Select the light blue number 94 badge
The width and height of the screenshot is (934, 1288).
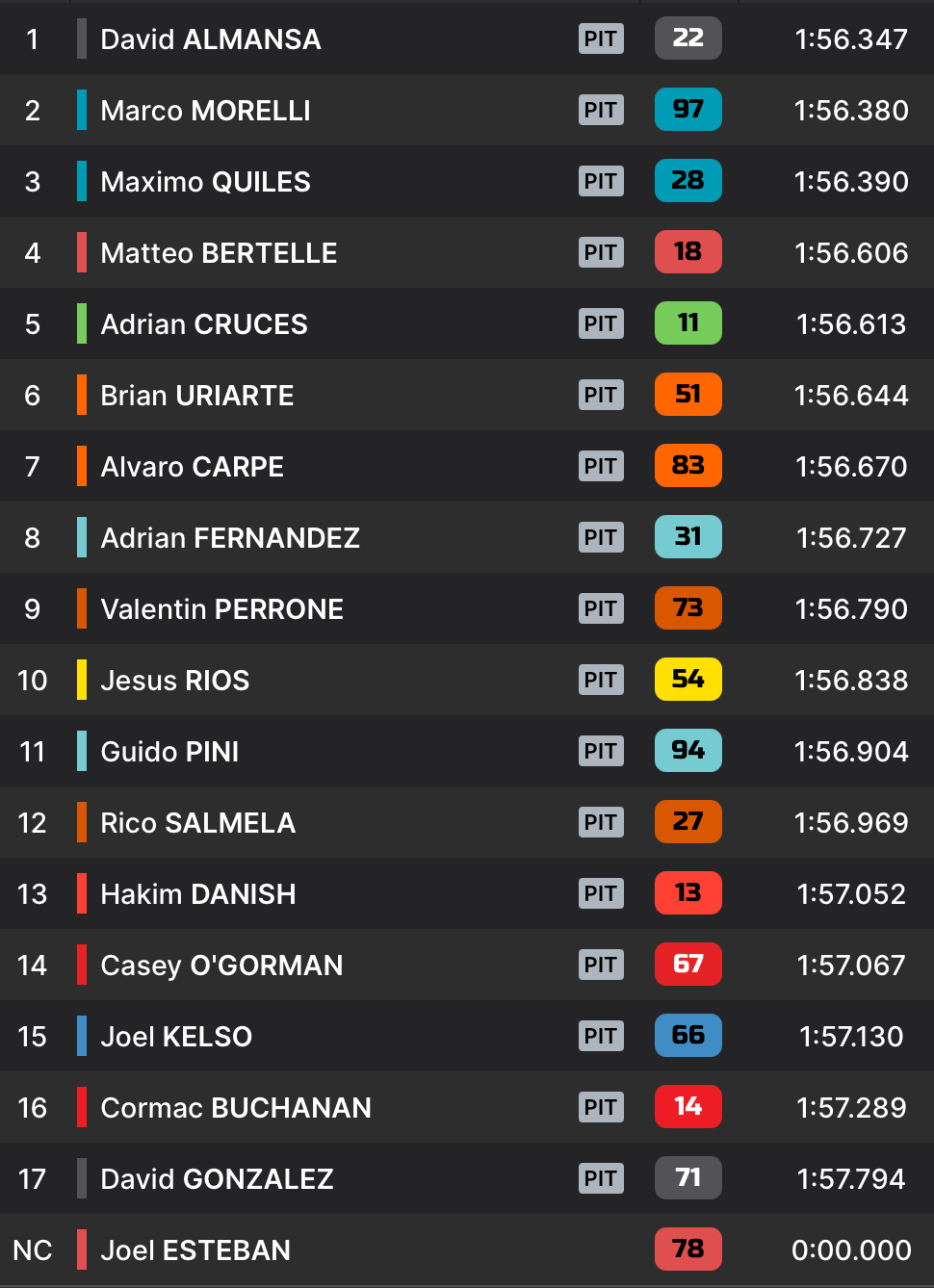688,751
